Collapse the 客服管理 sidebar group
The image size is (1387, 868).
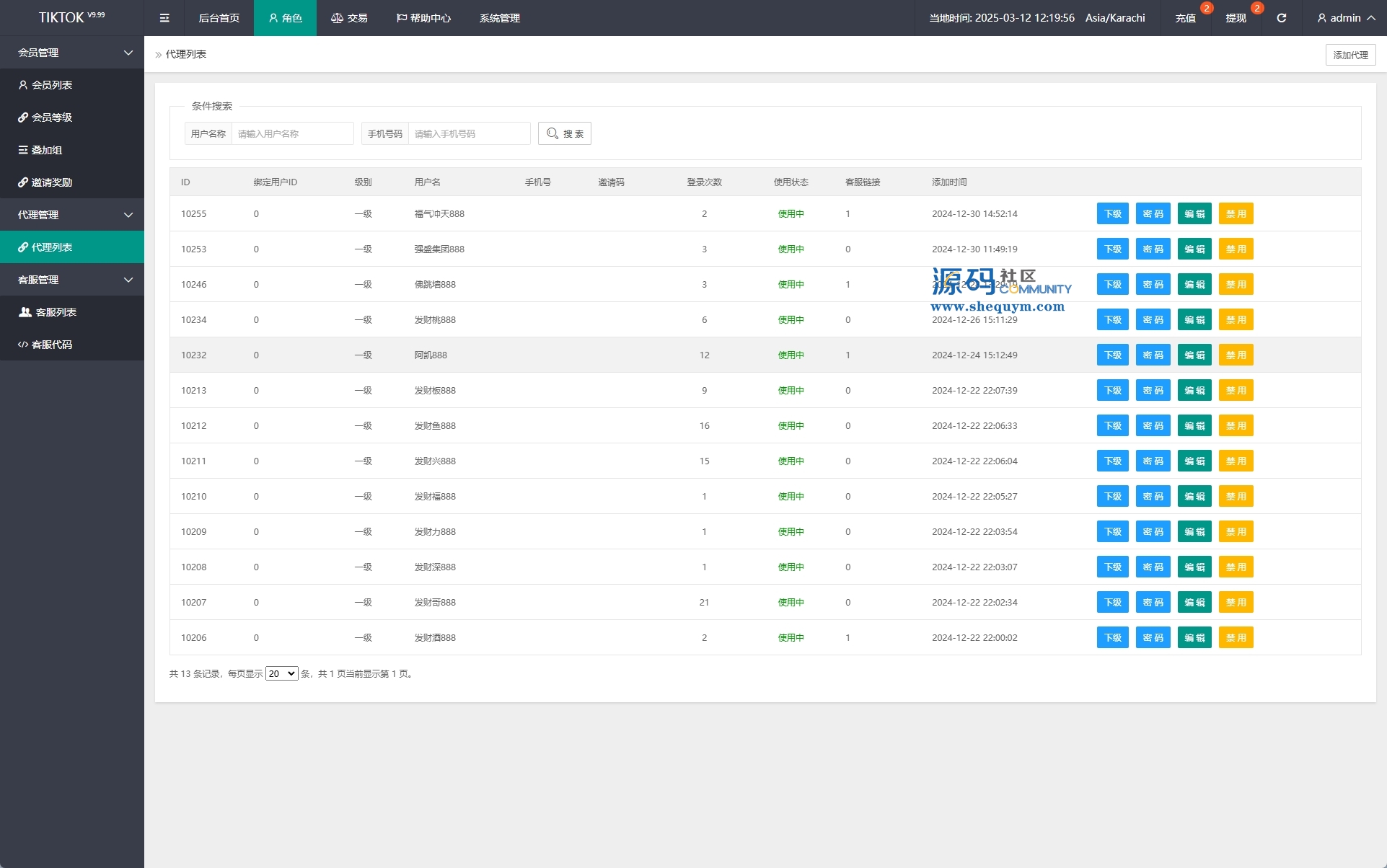coord(72,280)
